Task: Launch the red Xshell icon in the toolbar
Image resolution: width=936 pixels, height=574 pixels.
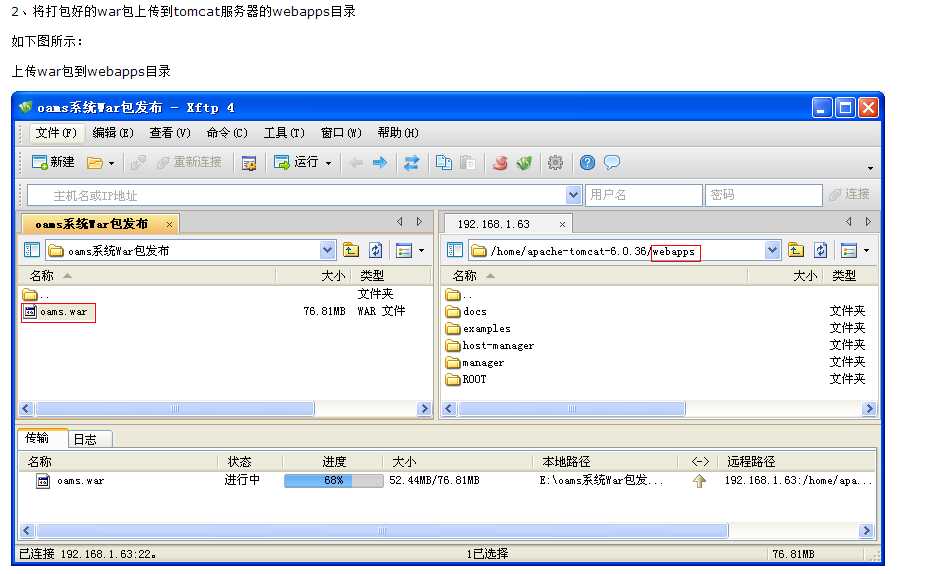Action: click(x=500, y=162)
